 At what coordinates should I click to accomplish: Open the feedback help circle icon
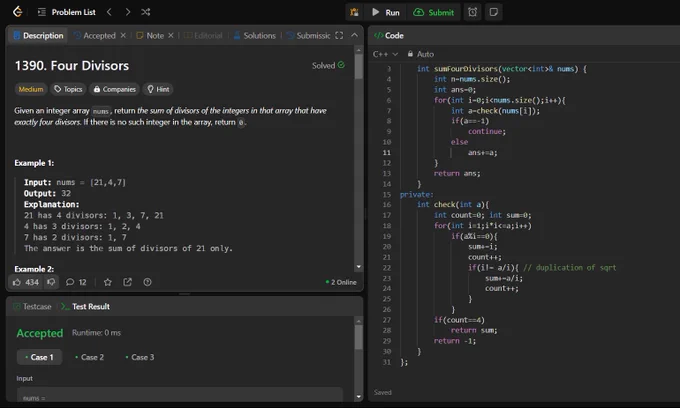click(x=147, y=282)
